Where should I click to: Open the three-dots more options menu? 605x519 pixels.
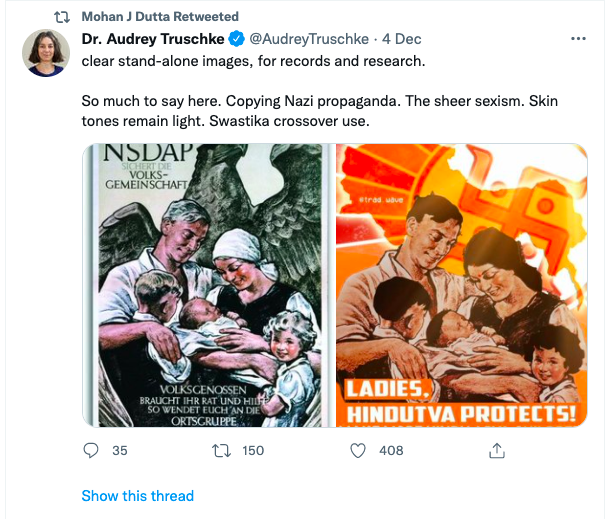pos(577,40)
